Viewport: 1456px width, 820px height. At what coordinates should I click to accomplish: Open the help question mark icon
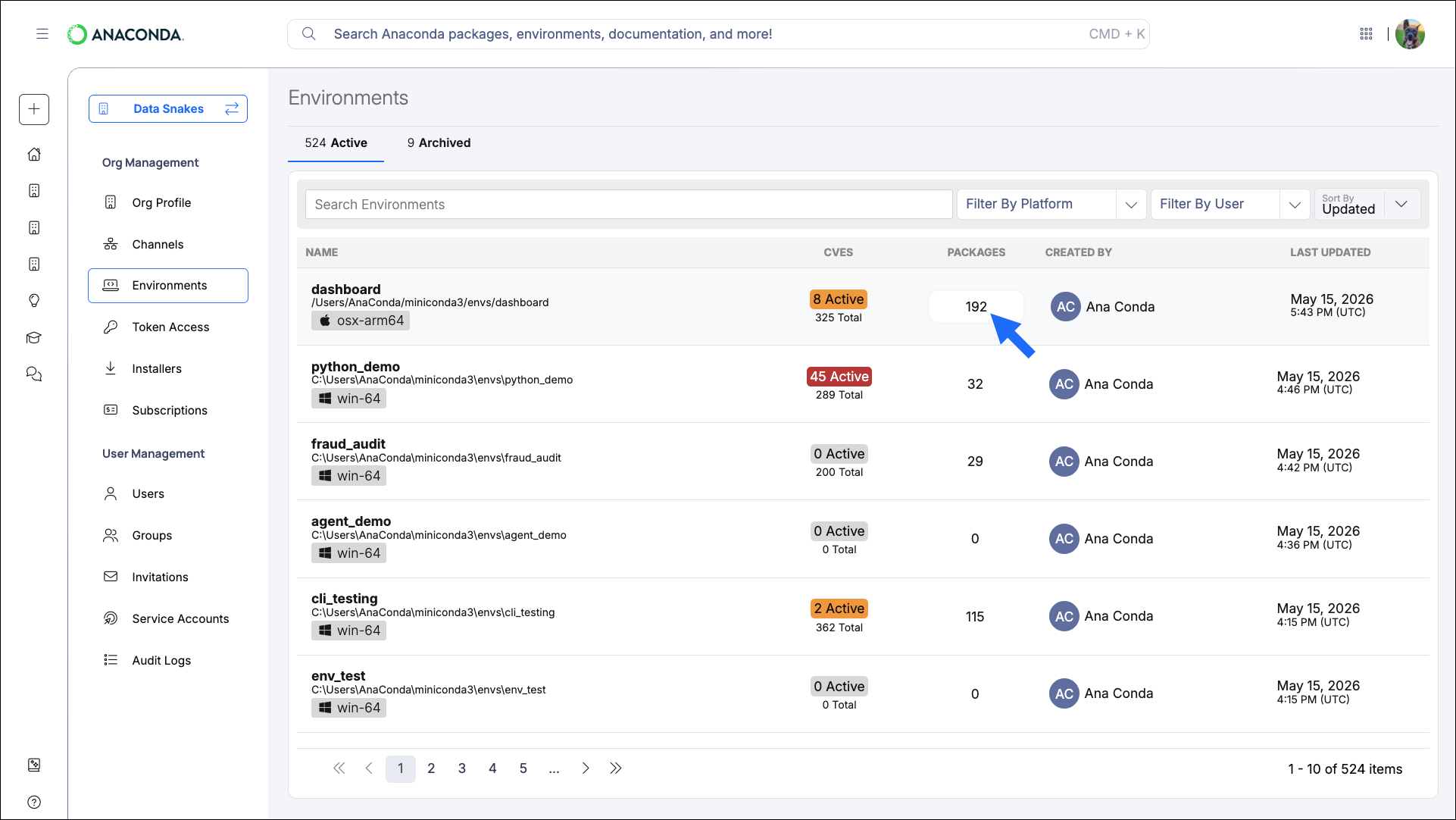click(x=34, y=802)
